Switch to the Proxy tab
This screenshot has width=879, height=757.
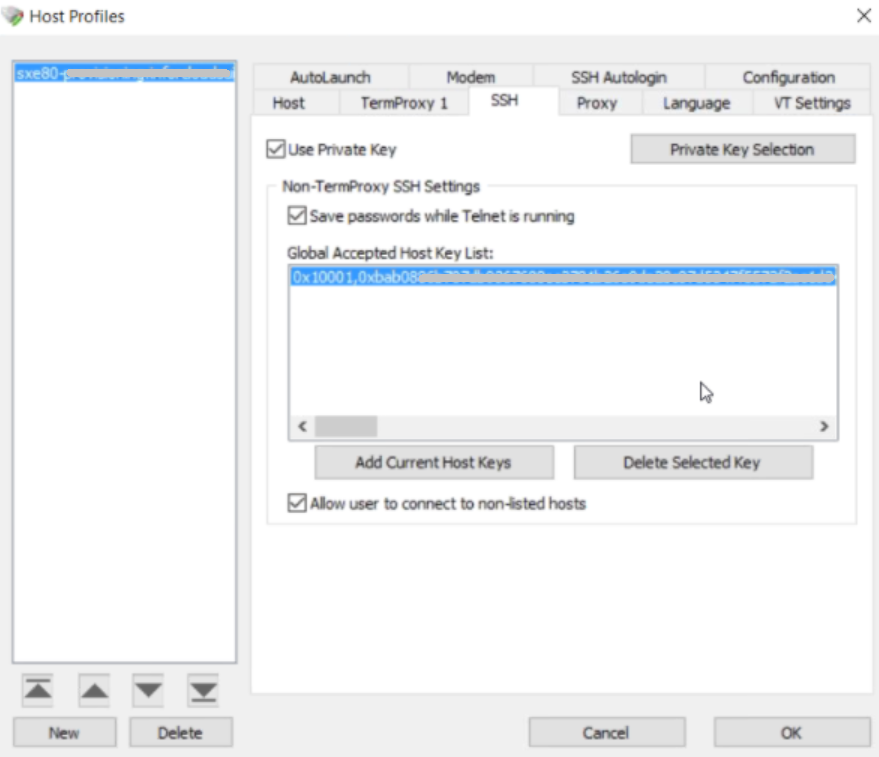click(598, 102)
